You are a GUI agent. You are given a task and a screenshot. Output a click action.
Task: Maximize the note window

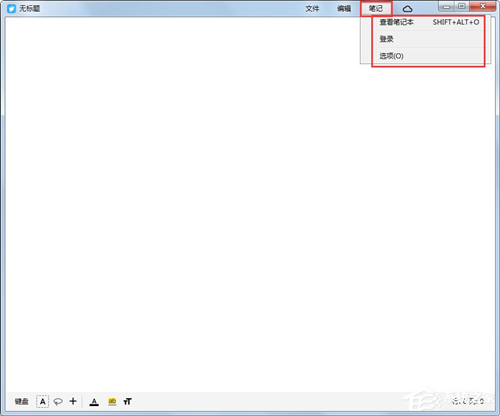pyautogui.click(x=462, y=7)
